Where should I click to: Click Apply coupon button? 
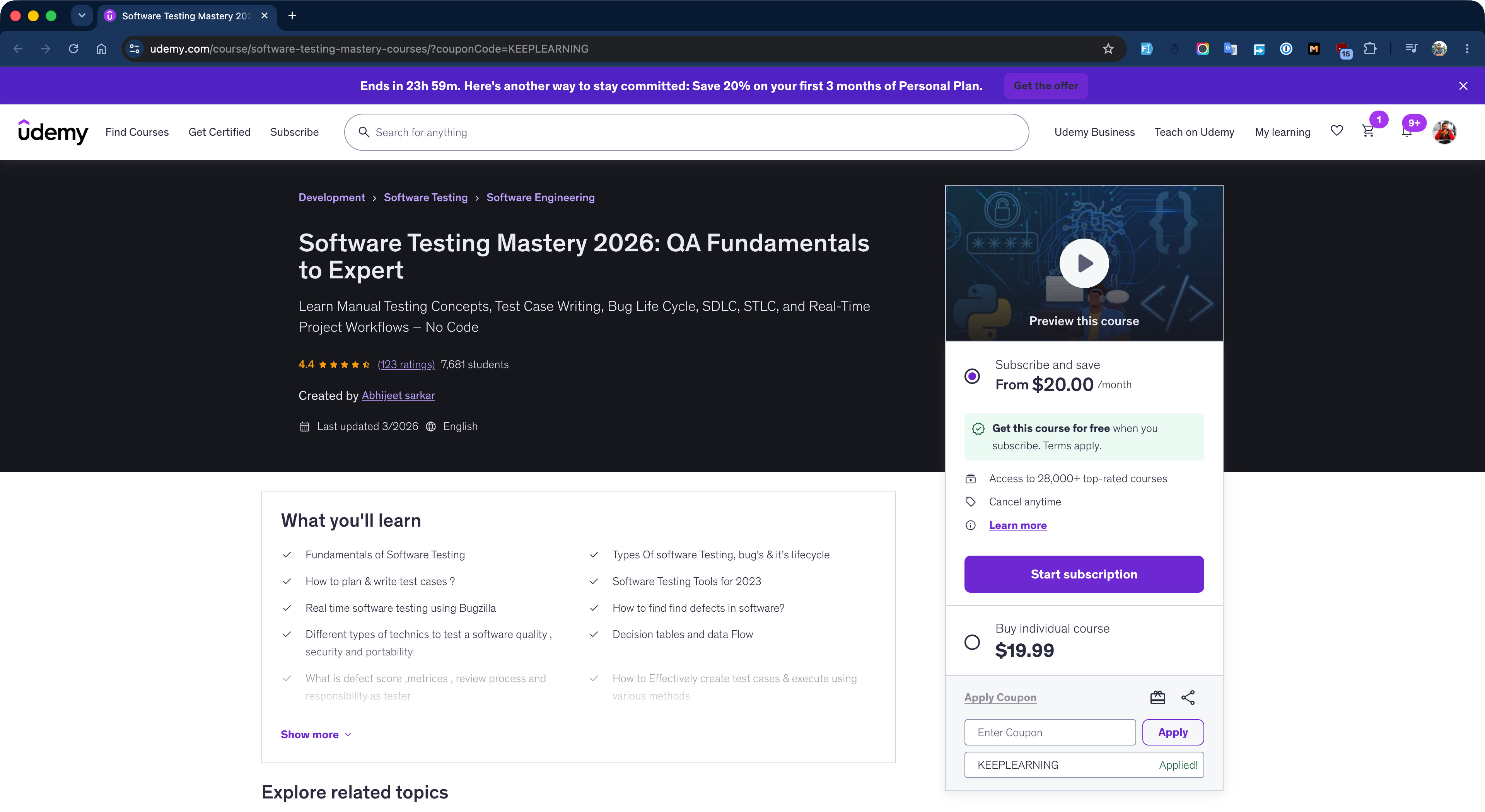click(x=1173, y=732)
